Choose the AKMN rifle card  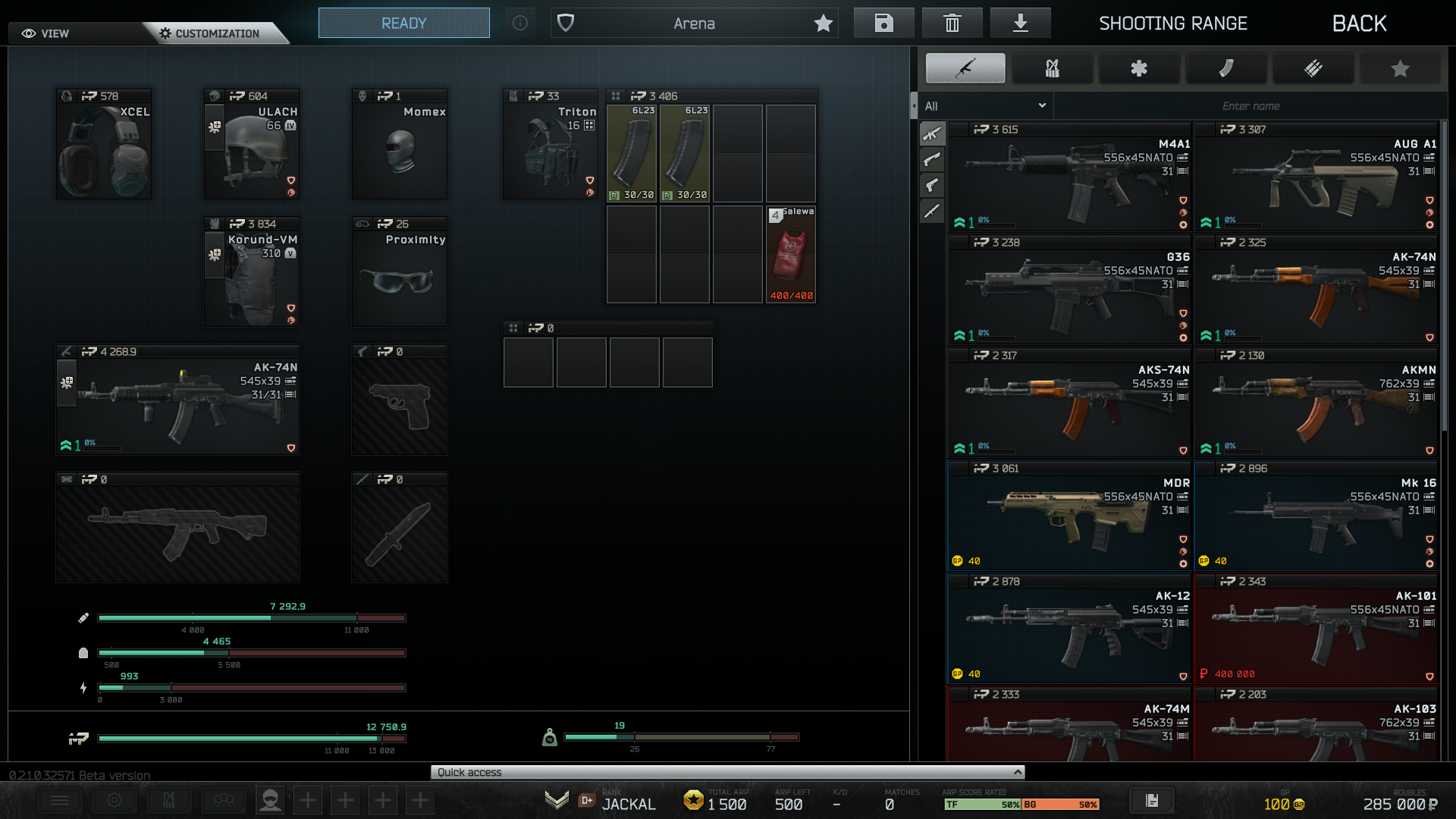1316,403
